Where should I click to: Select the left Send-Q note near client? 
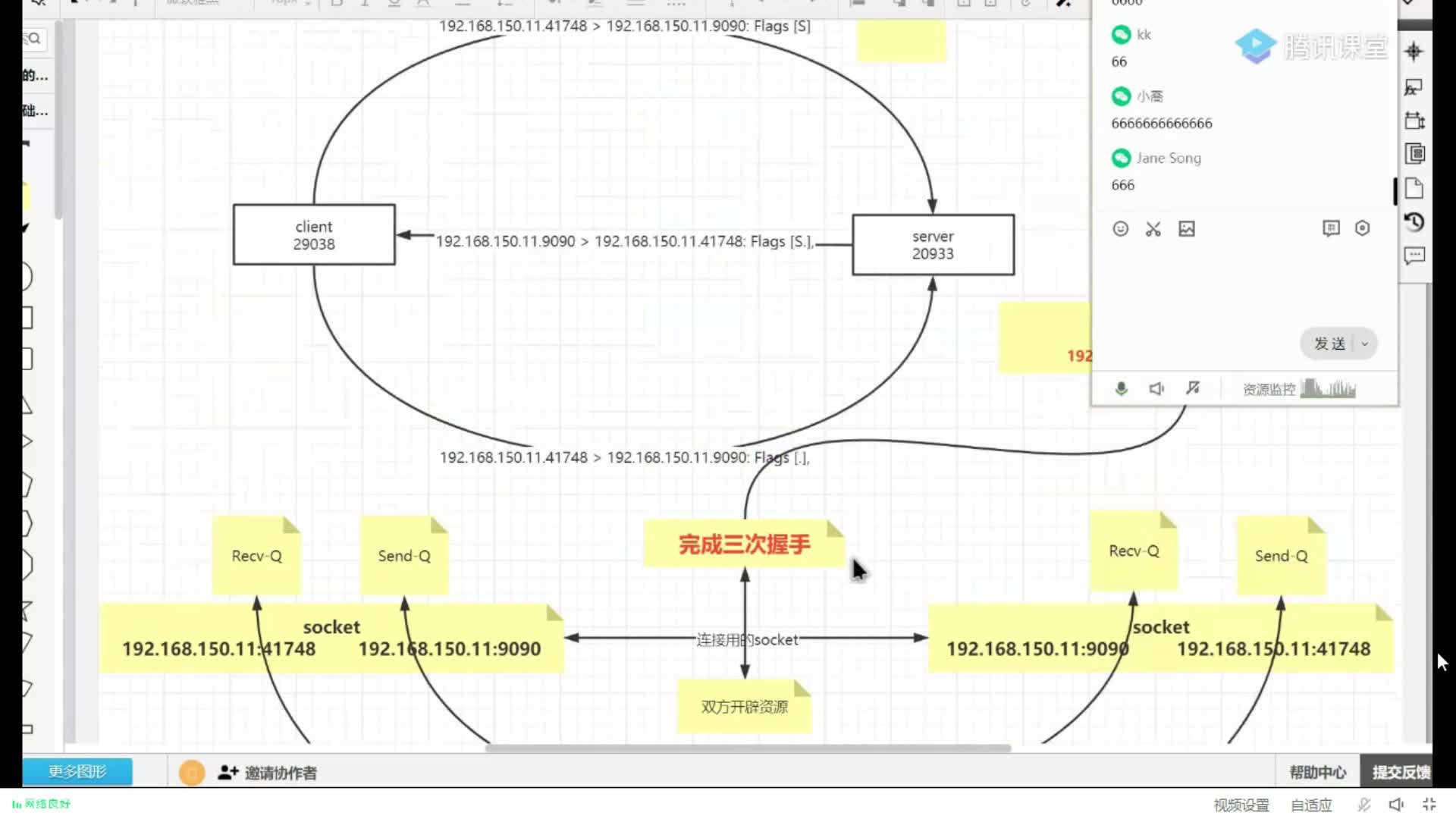[404, 556]
